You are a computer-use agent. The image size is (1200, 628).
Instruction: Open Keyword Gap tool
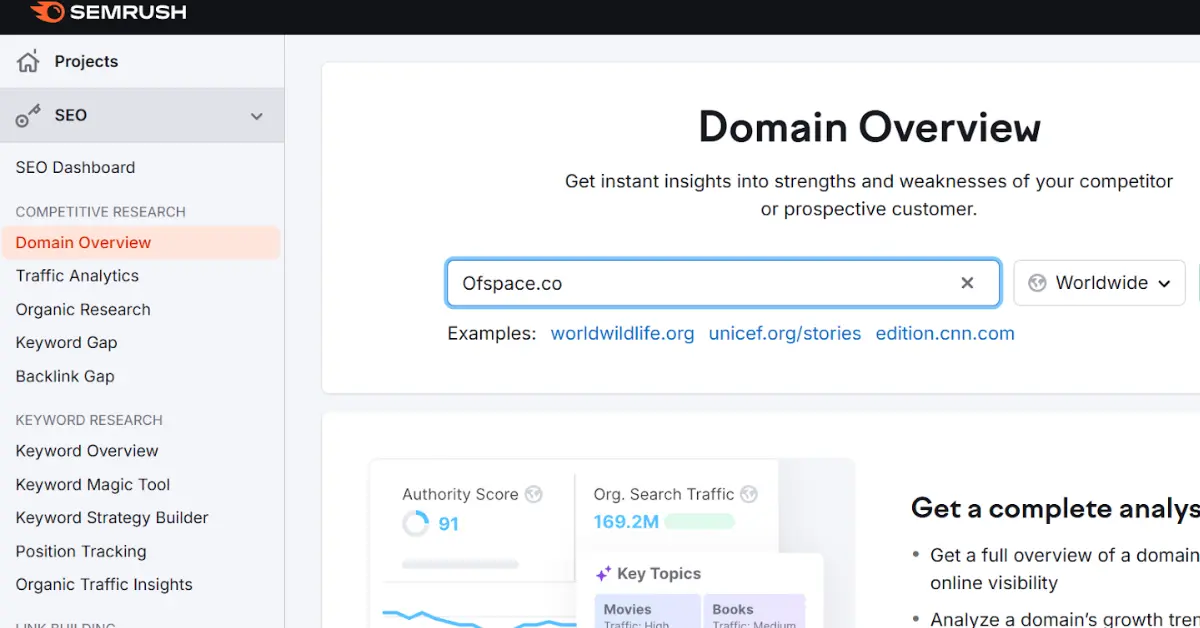[x=66, y=343]
